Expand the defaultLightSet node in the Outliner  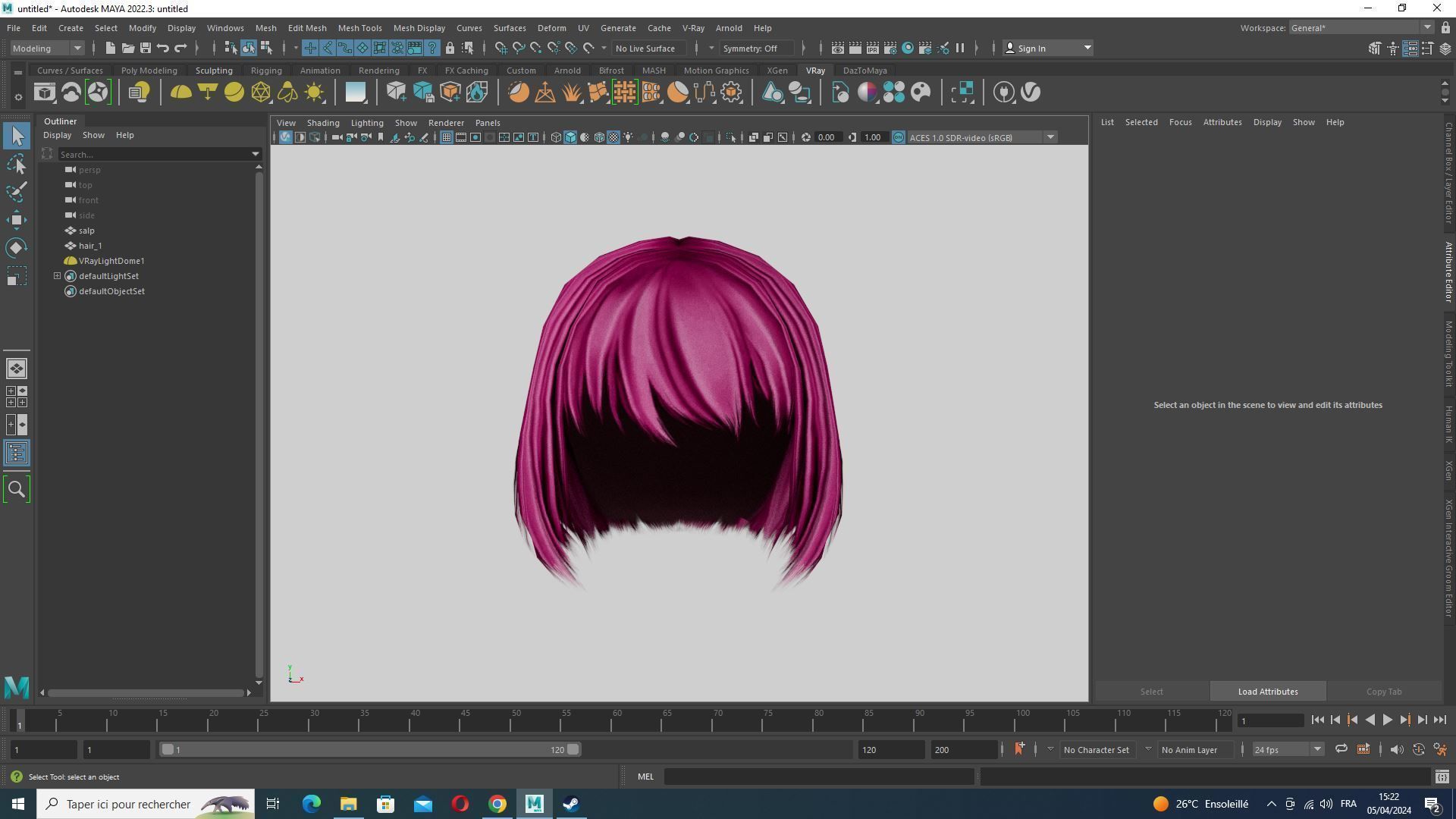(x=57, y=276)
